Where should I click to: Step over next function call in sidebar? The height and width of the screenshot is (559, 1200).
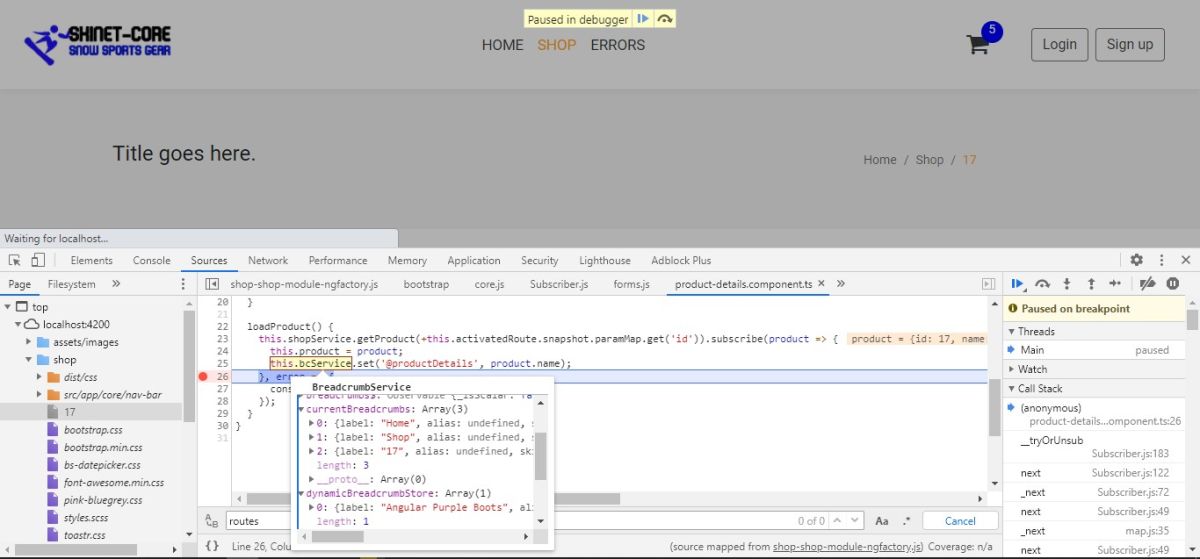(1043, 284)
